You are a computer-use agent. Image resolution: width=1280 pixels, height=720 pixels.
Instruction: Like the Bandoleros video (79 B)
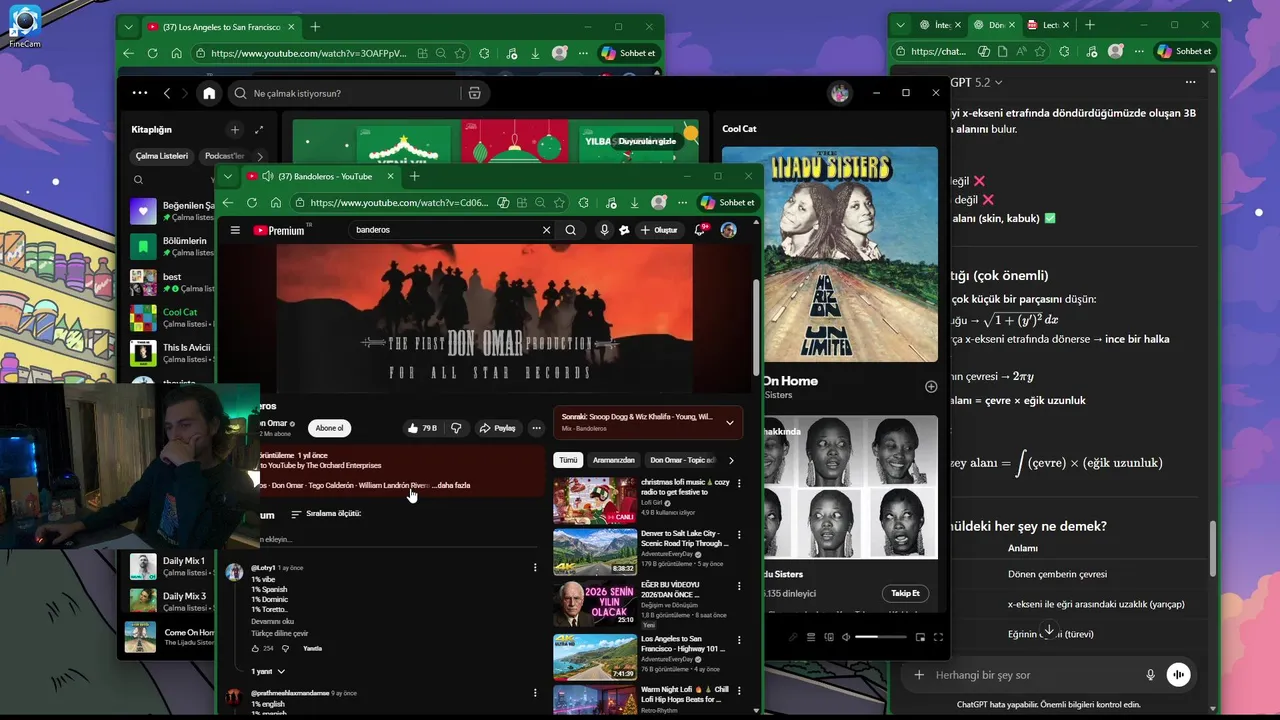[422, 428]
